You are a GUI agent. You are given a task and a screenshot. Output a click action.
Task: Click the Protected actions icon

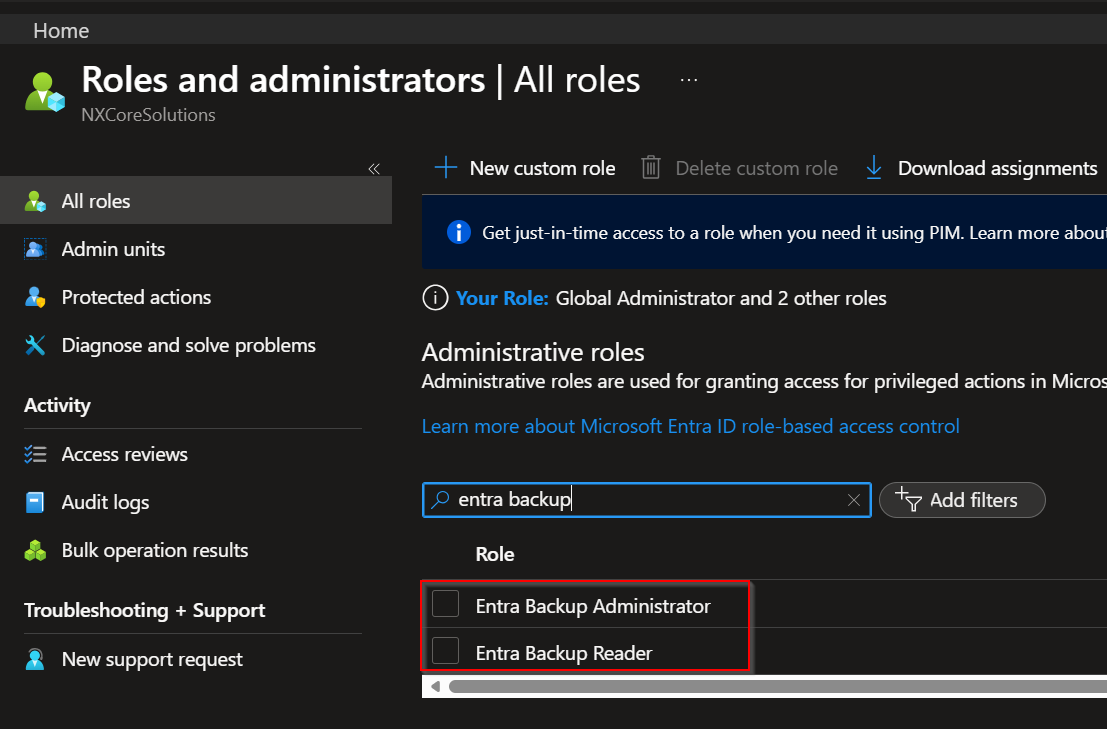[35, 297]
